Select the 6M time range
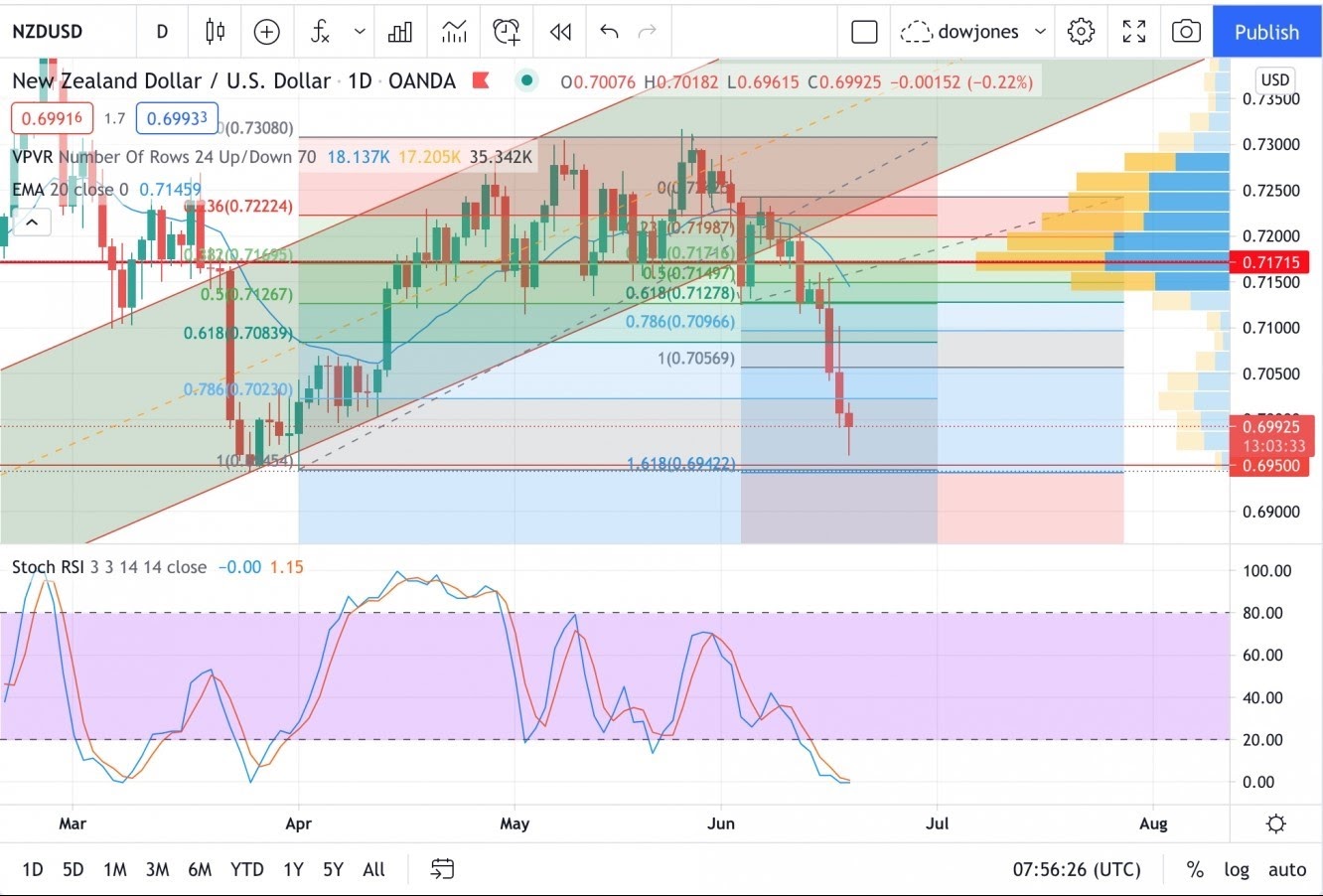 [200, 869]
